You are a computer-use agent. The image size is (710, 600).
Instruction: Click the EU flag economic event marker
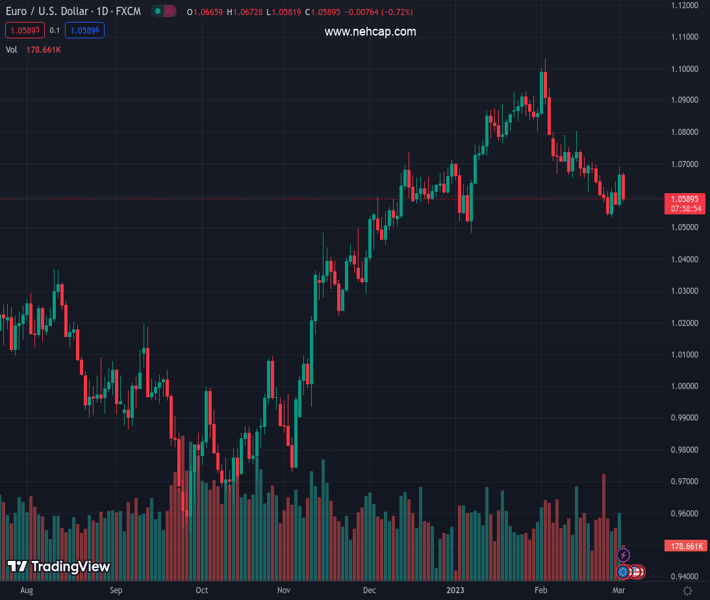click(x=623, y=572)
